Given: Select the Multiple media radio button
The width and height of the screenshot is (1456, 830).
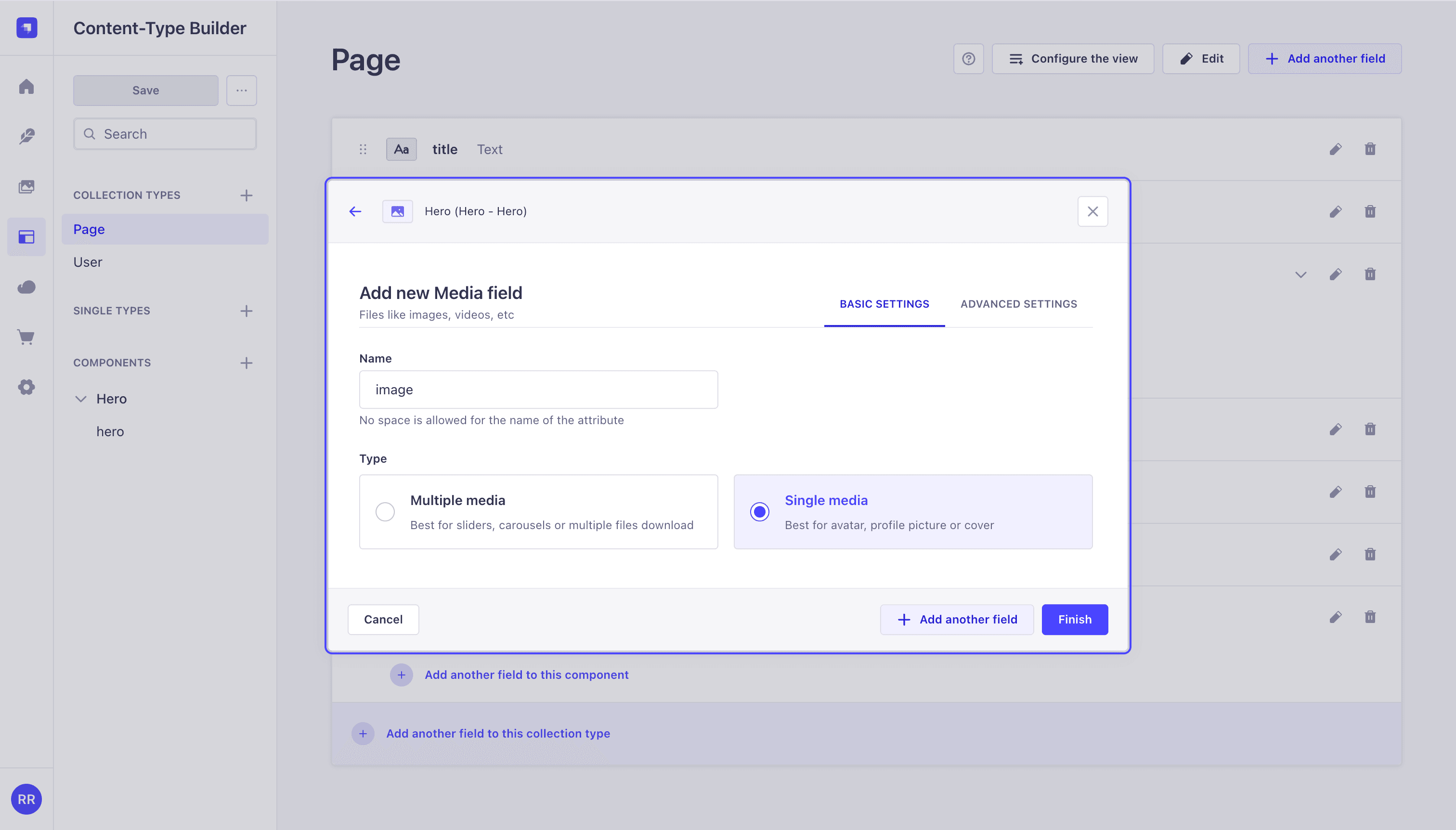Looking at the screenshot, I should point(385,512).
